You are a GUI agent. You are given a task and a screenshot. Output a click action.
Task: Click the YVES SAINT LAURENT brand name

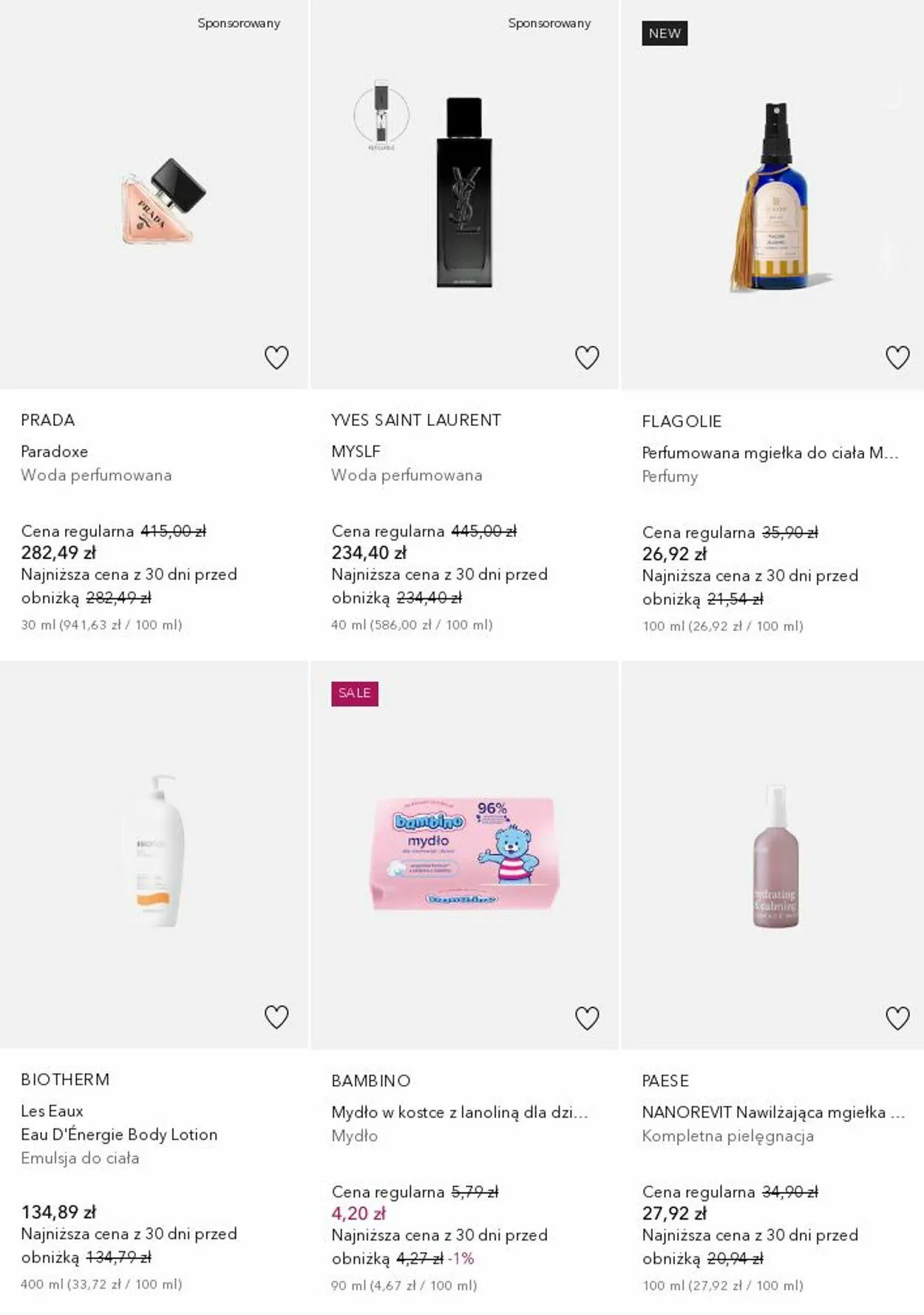click(x=416, y=420)
